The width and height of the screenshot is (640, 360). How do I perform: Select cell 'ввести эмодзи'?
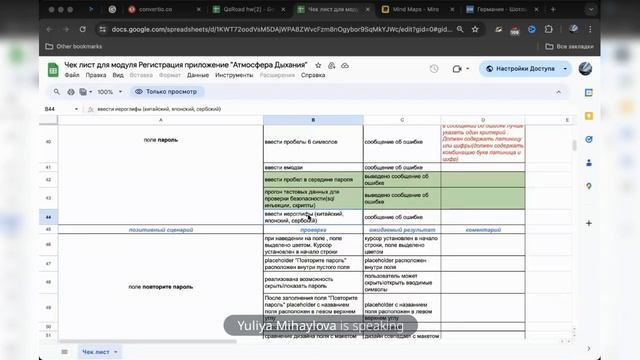(313, 167)
